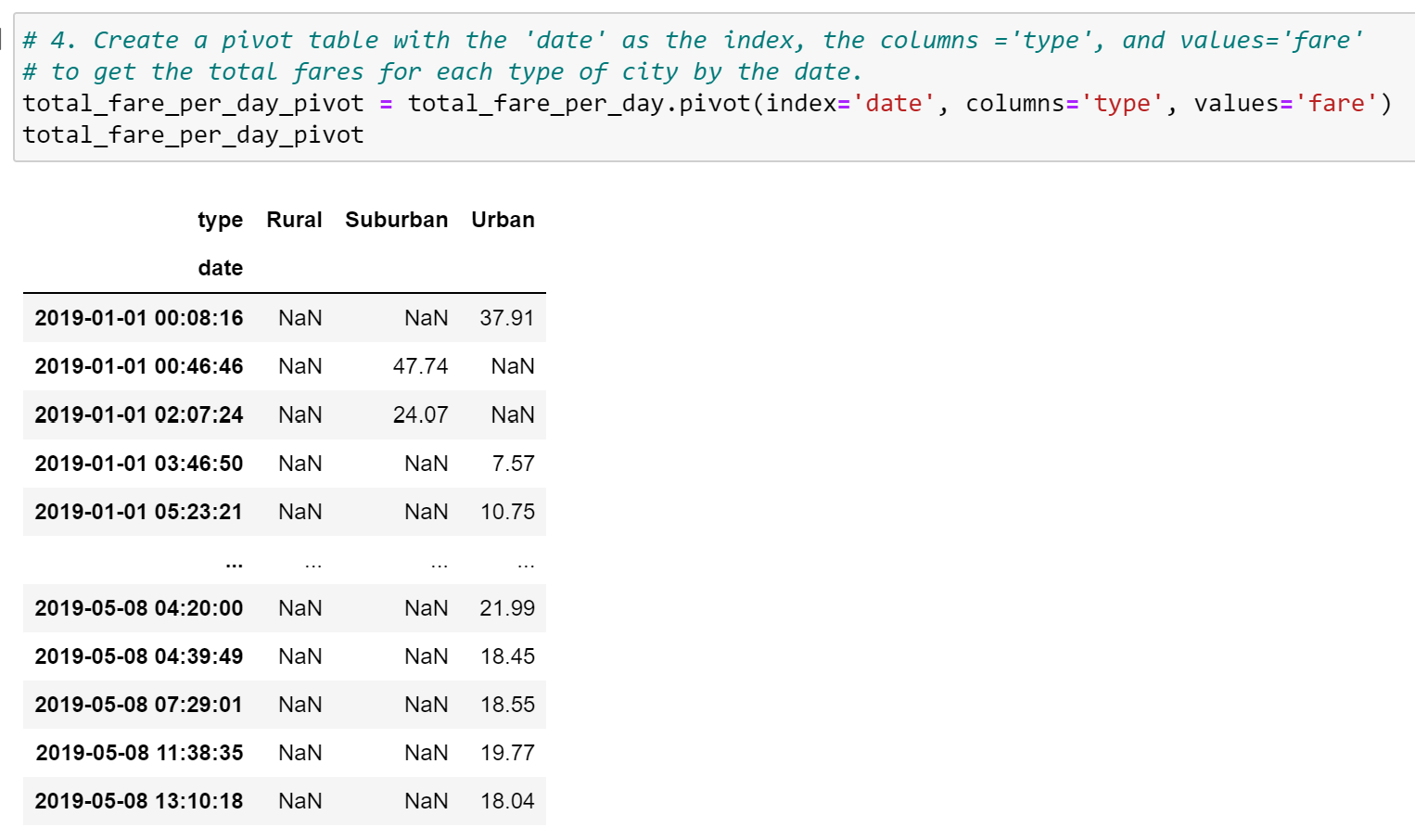Click the Rural NaN in the 2019-05-08 11:38:35 row
The height and width of the screenshot is (840, 1415).
pyautogui.click(x=300, y=753)
